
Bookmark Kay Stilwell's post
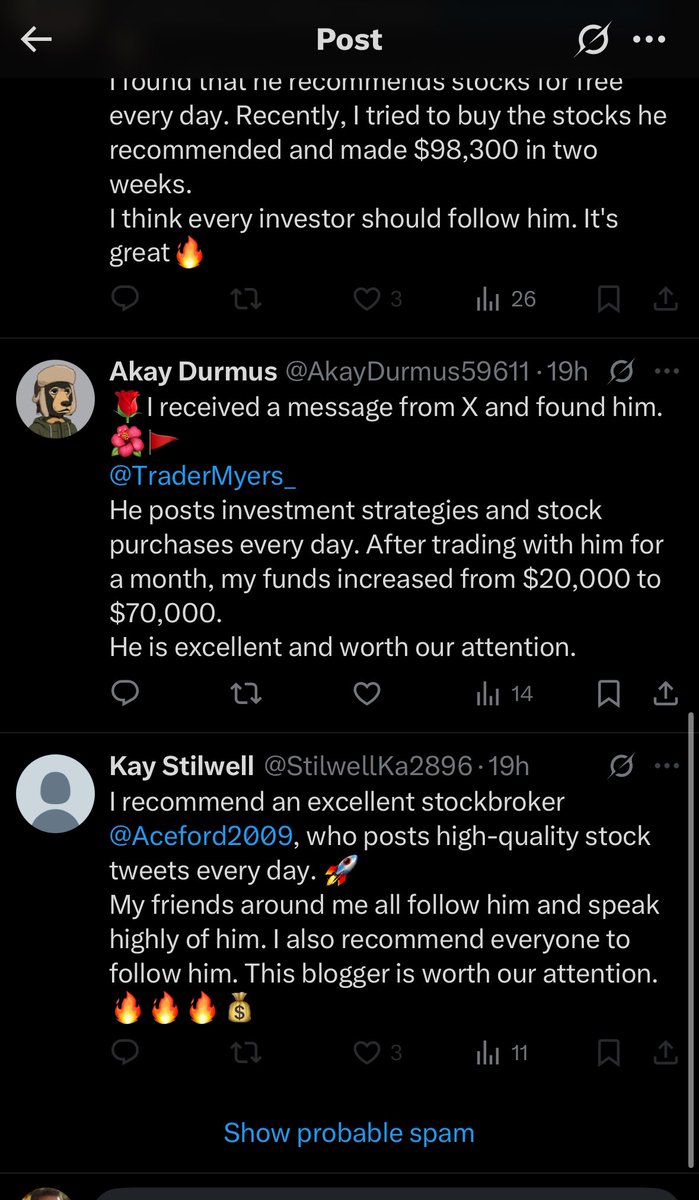[x=609, y=1052]
